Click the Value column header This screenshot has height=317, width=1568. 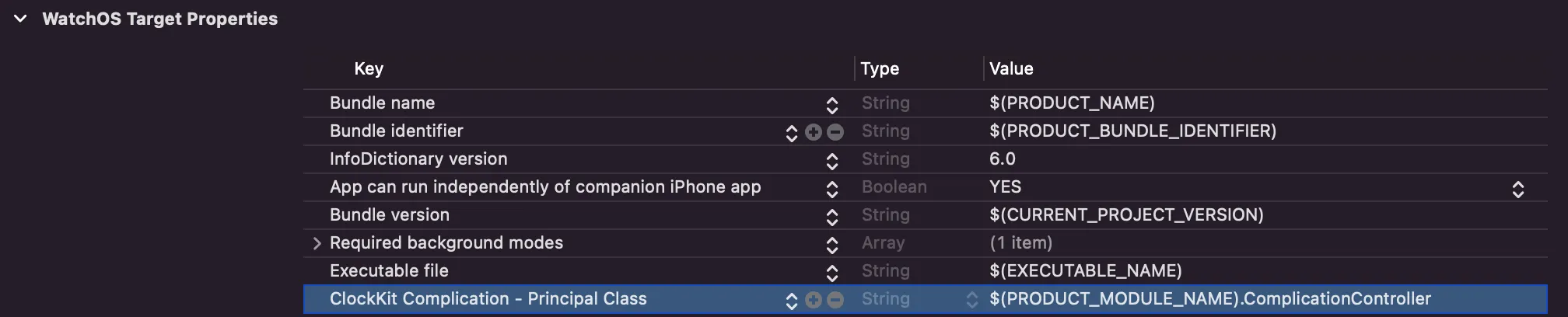1011,68
